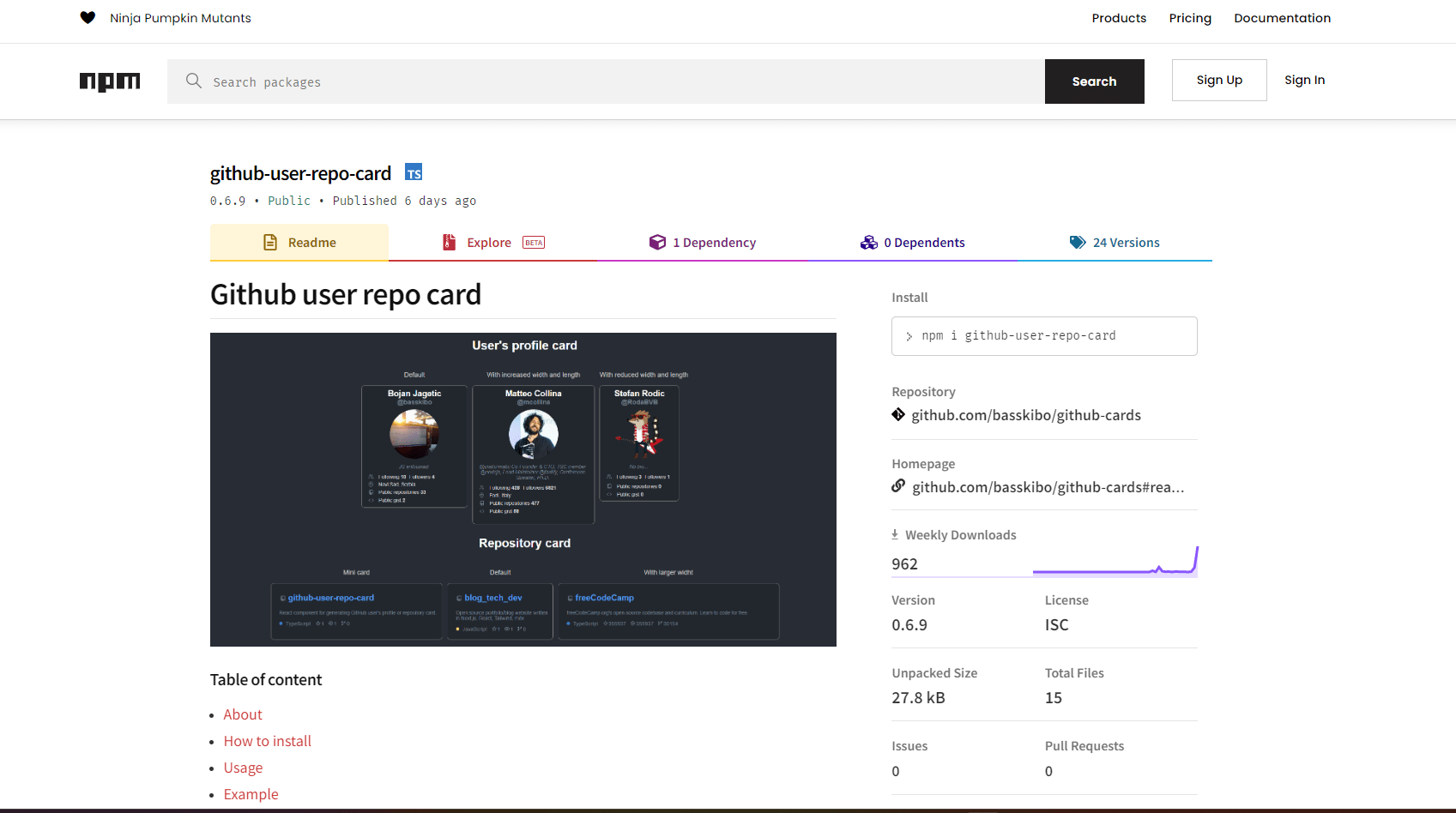Open the 1 Dependency tab

[703, 243]
